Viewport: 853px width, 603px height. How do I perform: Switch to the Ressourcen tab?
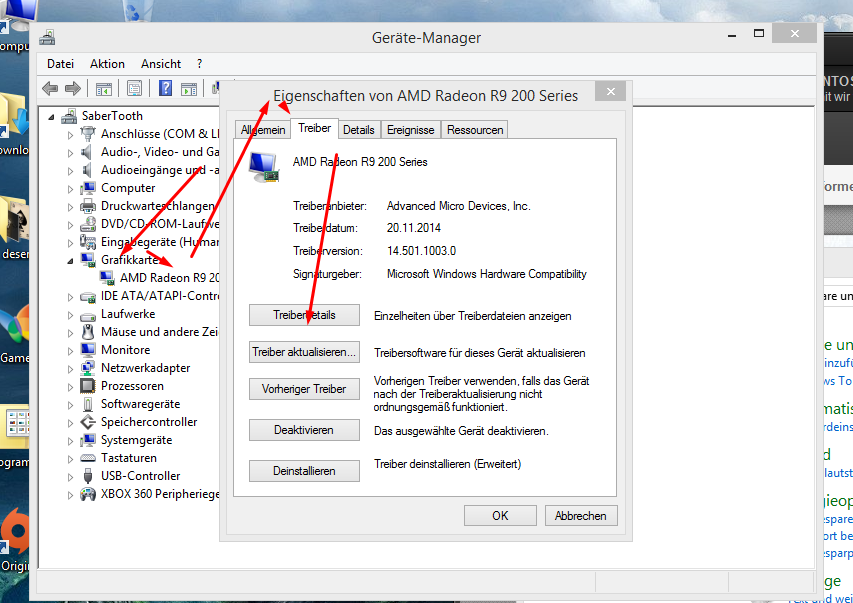pyautogui.click(x=475, y=130)
